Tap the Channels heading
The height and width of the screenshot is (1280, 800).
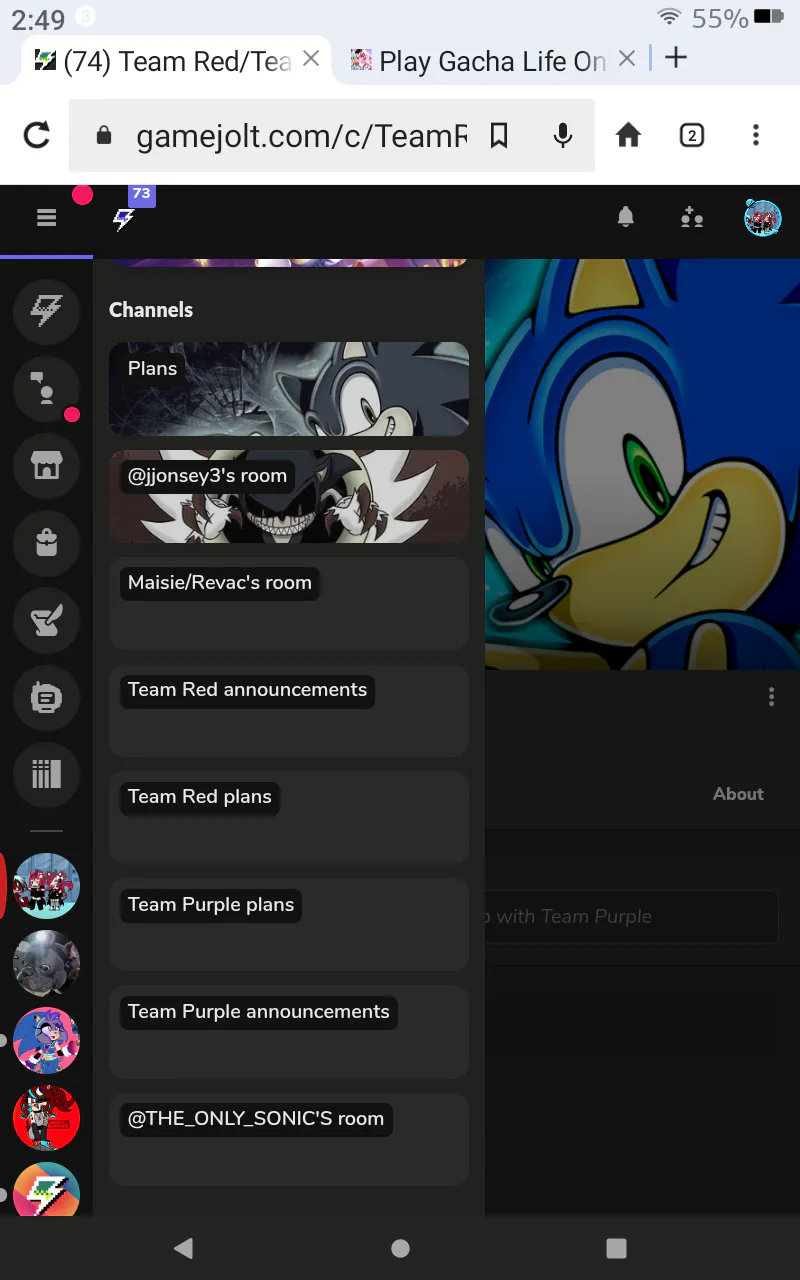click(x=151, y=310)
